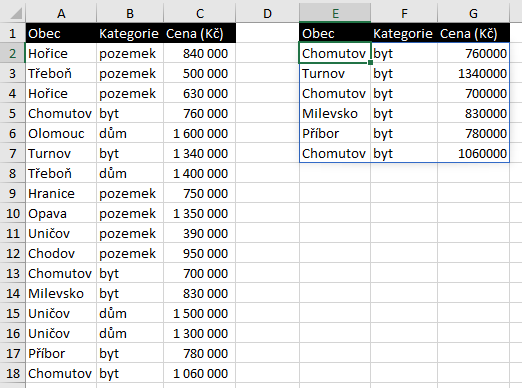This screenshot has width=522, height=388.
Task: Select row 2 header
Action: (12, 53)
